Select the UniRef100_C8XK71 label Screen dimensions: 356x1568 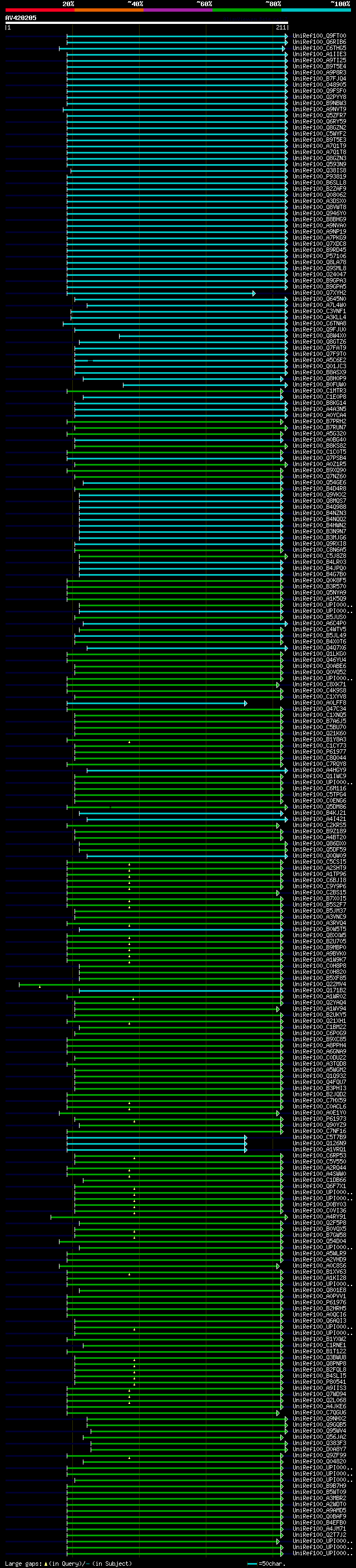pyautogui.click(x=319, y=684)
